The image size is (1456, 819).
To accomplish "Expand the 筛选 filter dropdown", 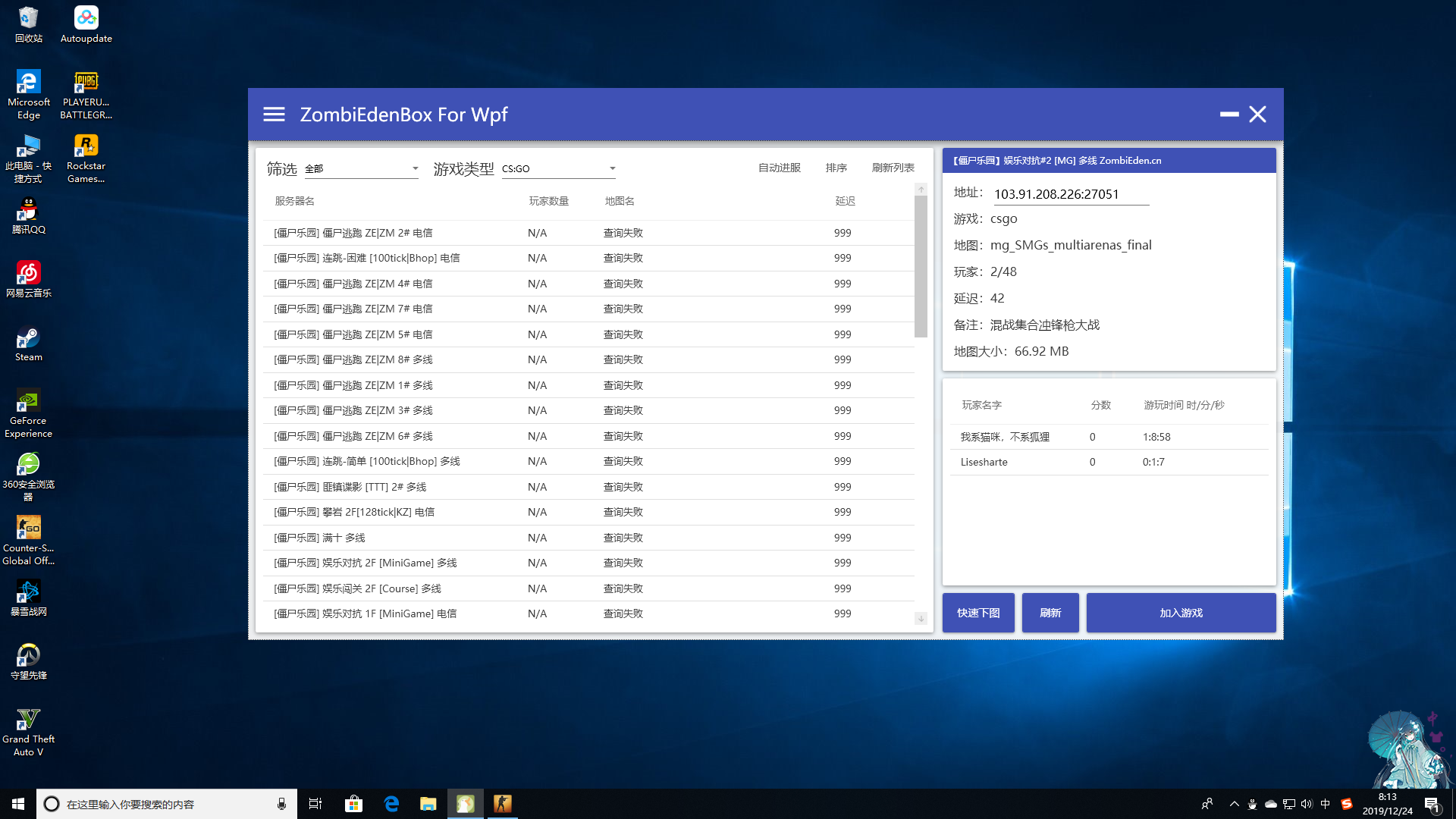I will (x=362, y=168).
